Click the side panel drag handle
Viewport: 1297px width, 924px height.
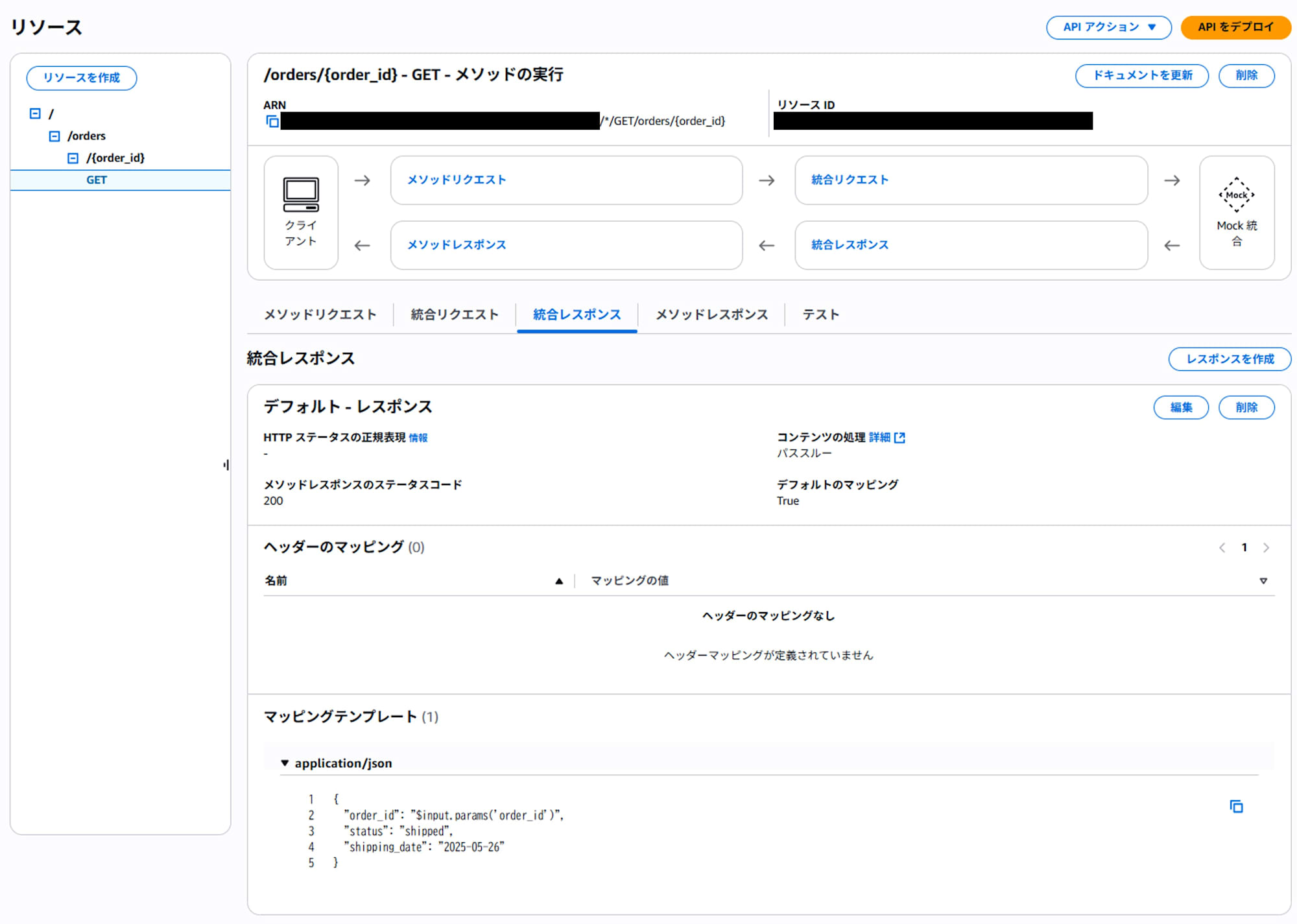click(226, 465)
